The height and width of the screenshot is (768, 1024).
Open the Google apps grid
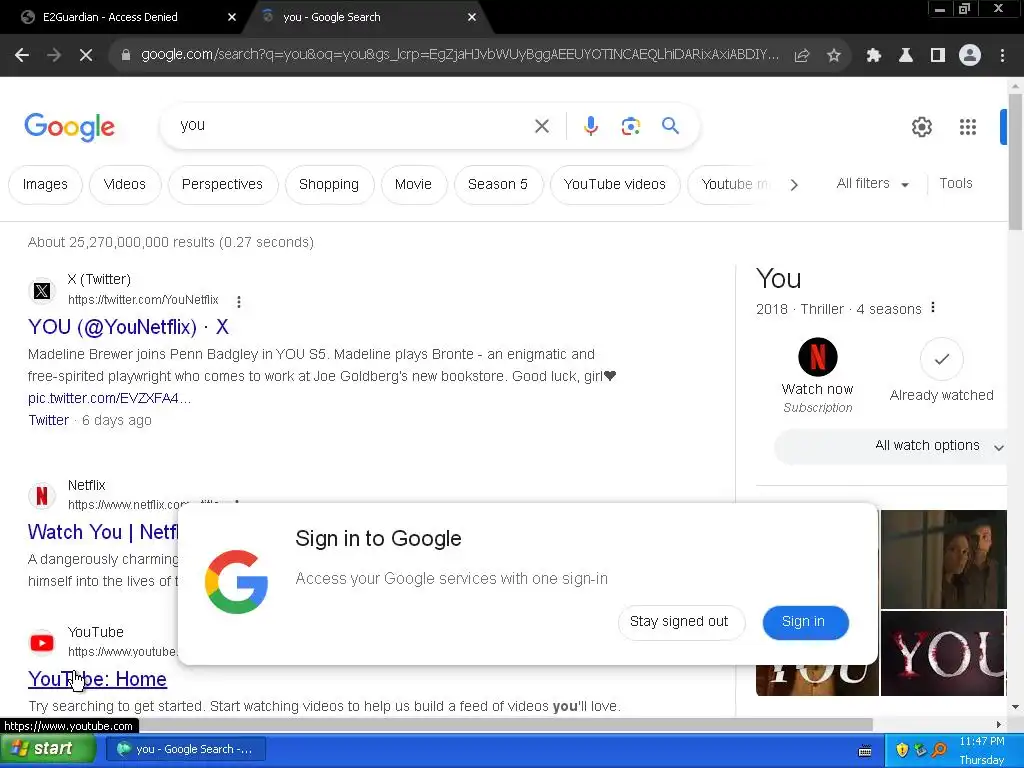[968, 127]
